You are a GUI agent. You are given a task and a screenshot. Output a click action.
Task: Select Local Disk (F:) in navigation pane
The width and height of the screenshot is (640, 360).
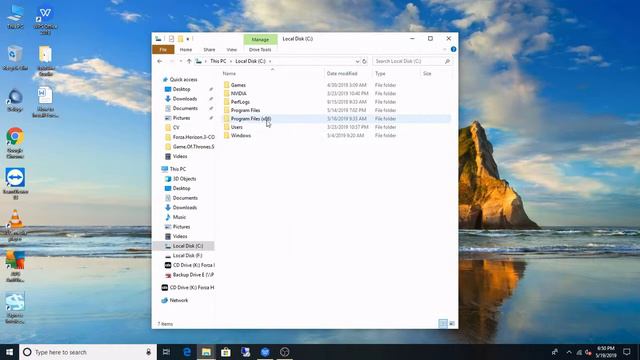[x=187, y=256]
